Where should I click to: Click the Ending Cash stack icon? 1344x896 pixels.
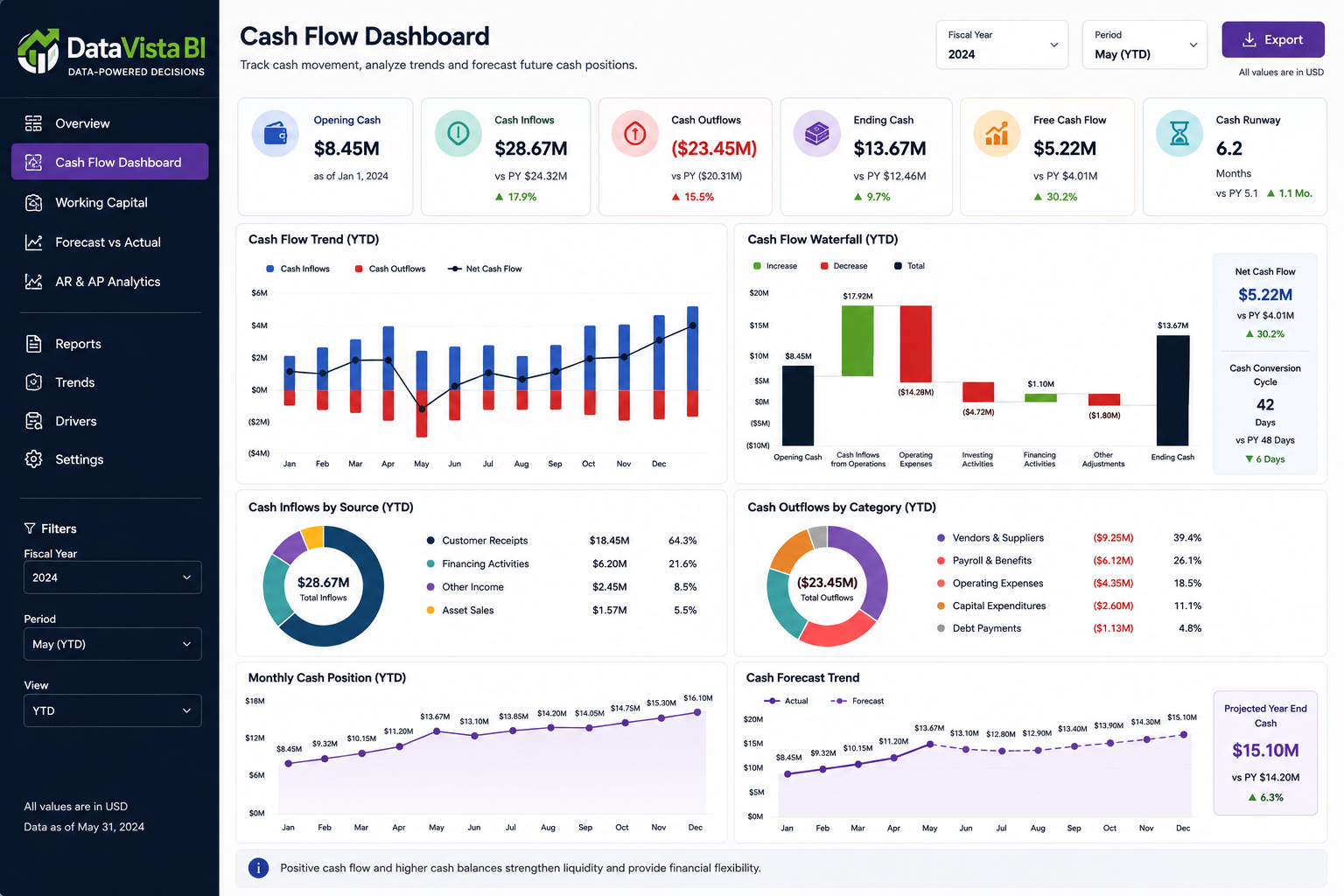click(817, 134)
